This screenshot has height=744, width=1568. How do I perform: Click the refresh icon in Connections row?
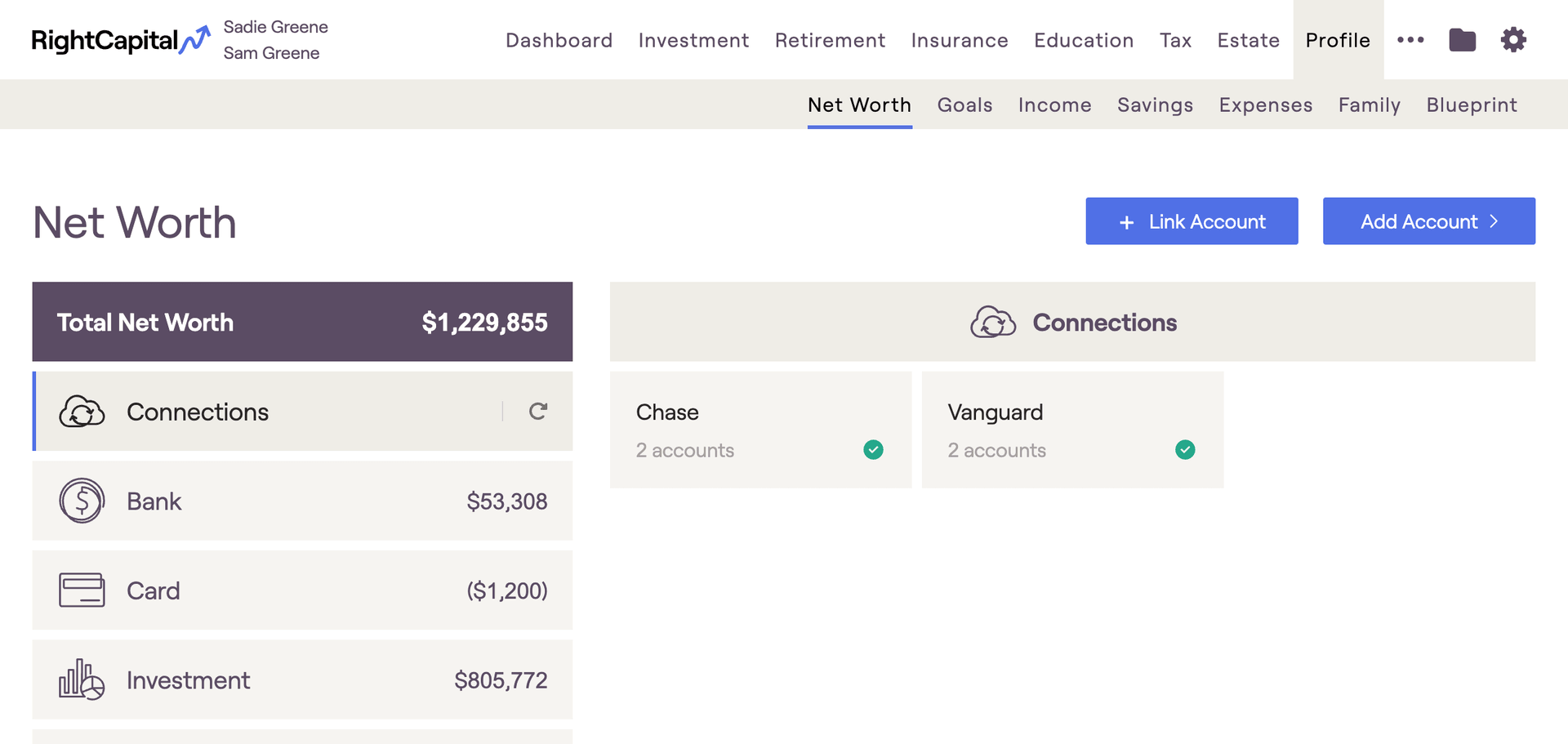tap(537, 412)
